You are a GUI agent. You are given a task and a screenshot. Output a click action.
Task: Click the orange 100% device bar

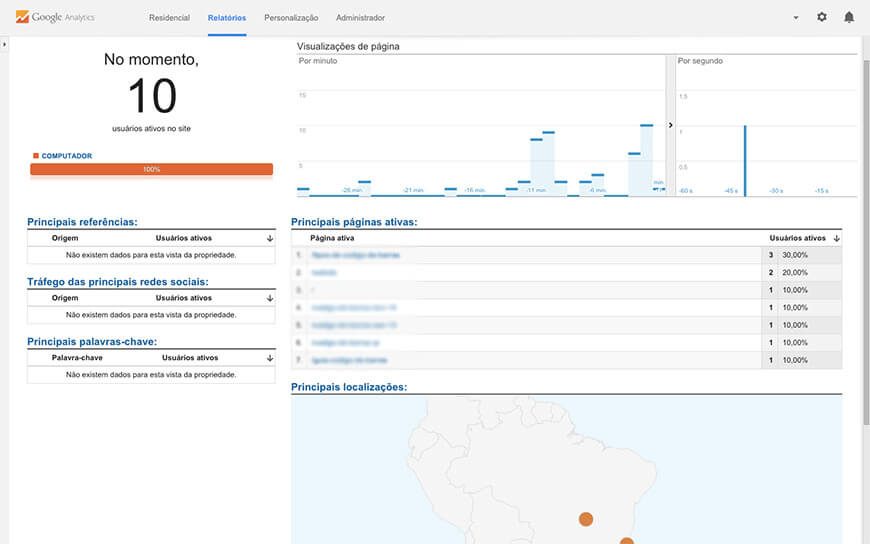(x=151, y=170)
